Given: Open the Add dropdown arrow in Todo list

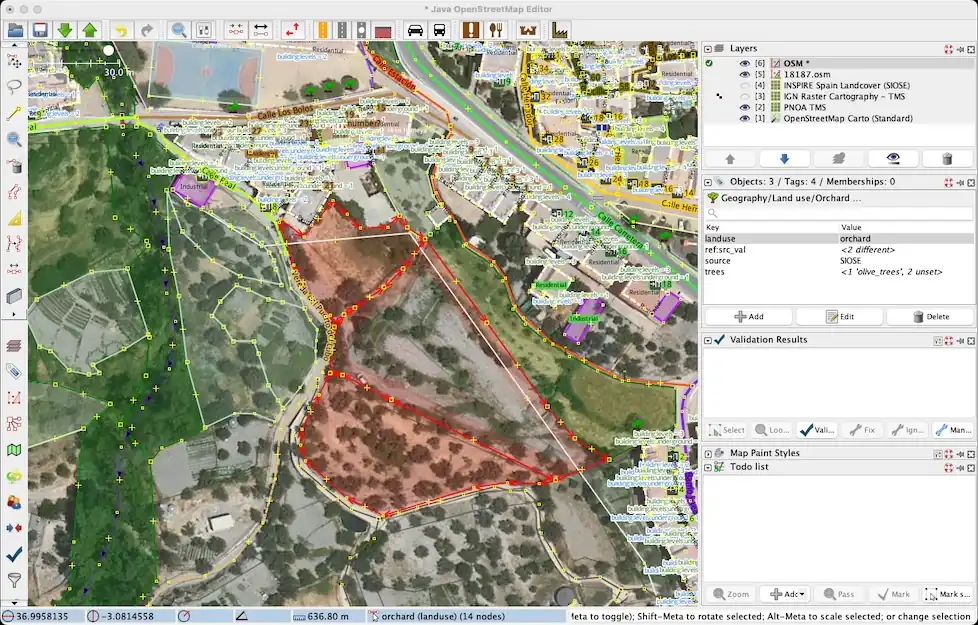Looking at the screenshot, I should 802,594.
